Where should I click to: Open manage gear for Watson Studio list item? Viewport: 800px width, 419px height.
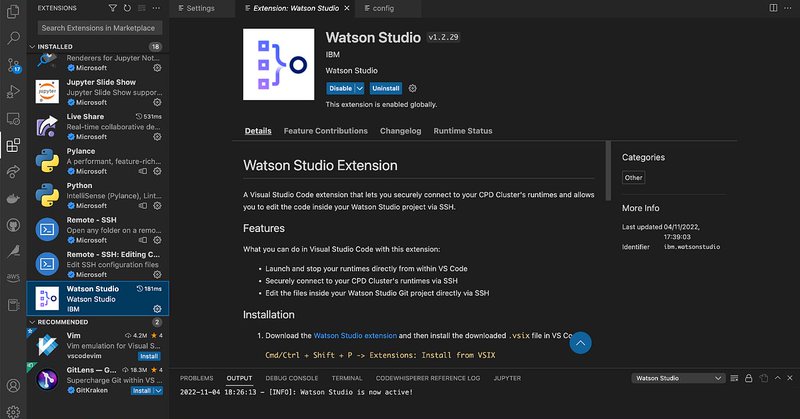click(x=157, y=309)
